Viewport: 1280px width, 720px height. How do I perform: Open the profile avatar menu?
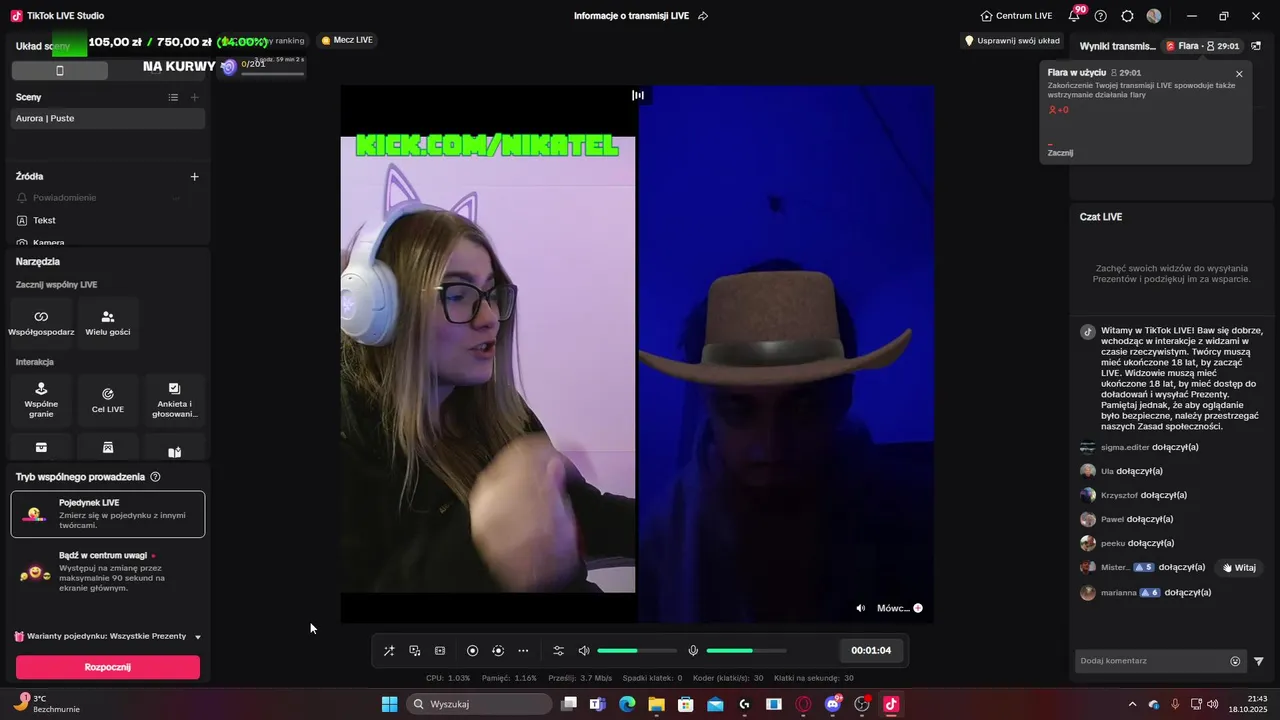coord(1154,16)
